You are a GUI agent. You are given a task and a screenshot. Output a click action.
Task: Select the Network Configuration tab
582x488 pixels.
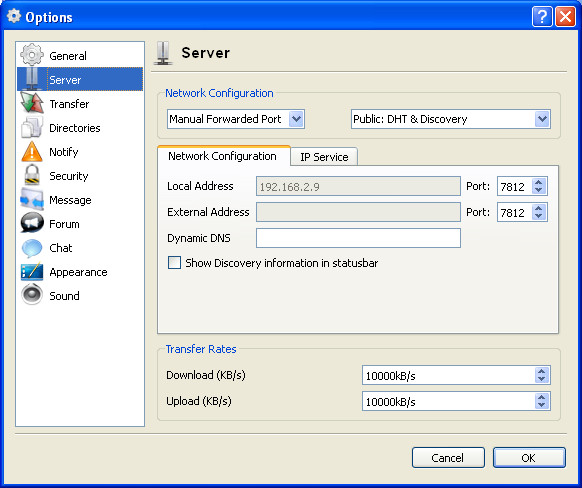[223, 156]
